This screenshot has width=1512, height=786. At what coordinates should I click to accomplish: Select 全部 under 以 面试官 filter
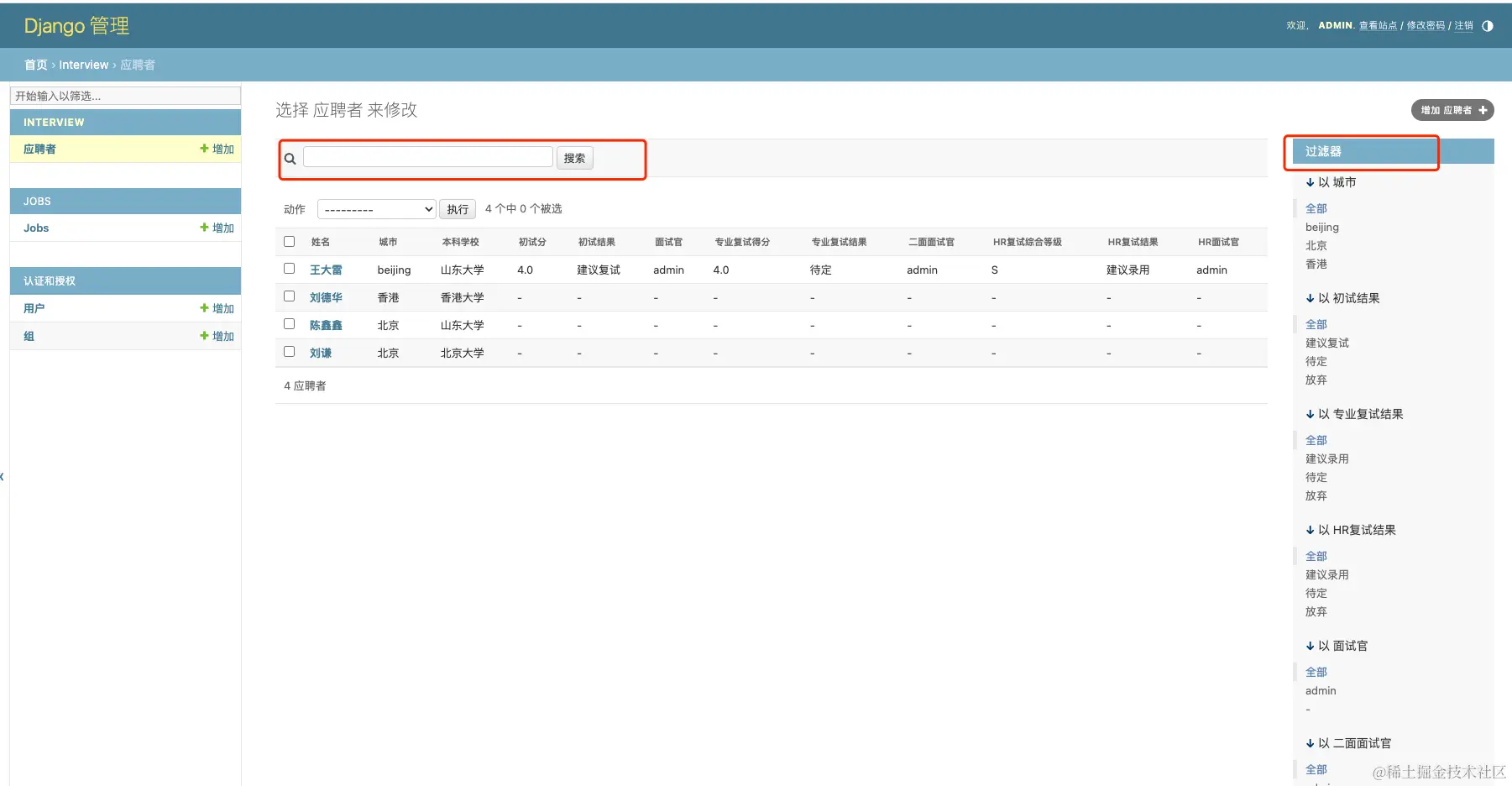click(1316, 672)
